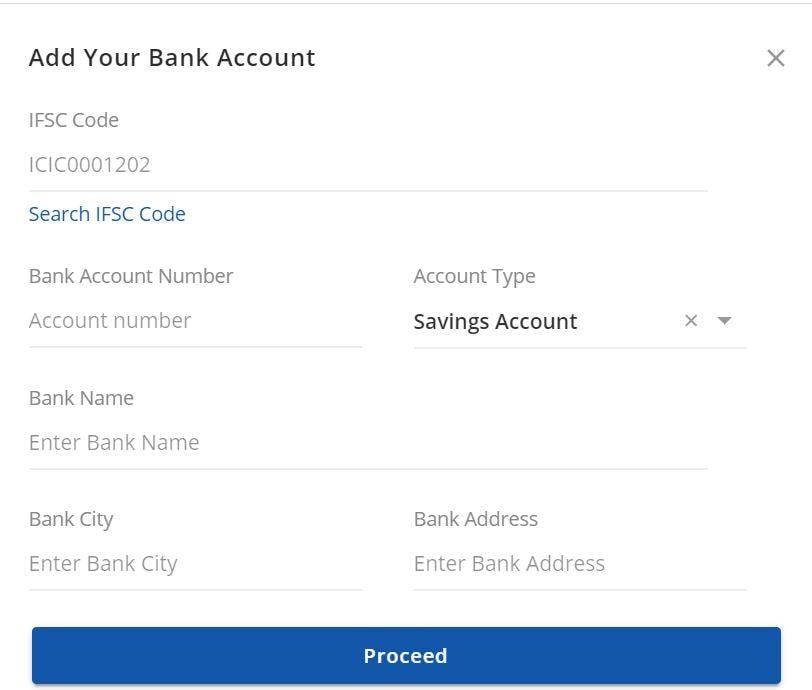Click the Bank Name label
Image resolution: width=812 pixels, height=690 pixels.
(x=81, y=398)
